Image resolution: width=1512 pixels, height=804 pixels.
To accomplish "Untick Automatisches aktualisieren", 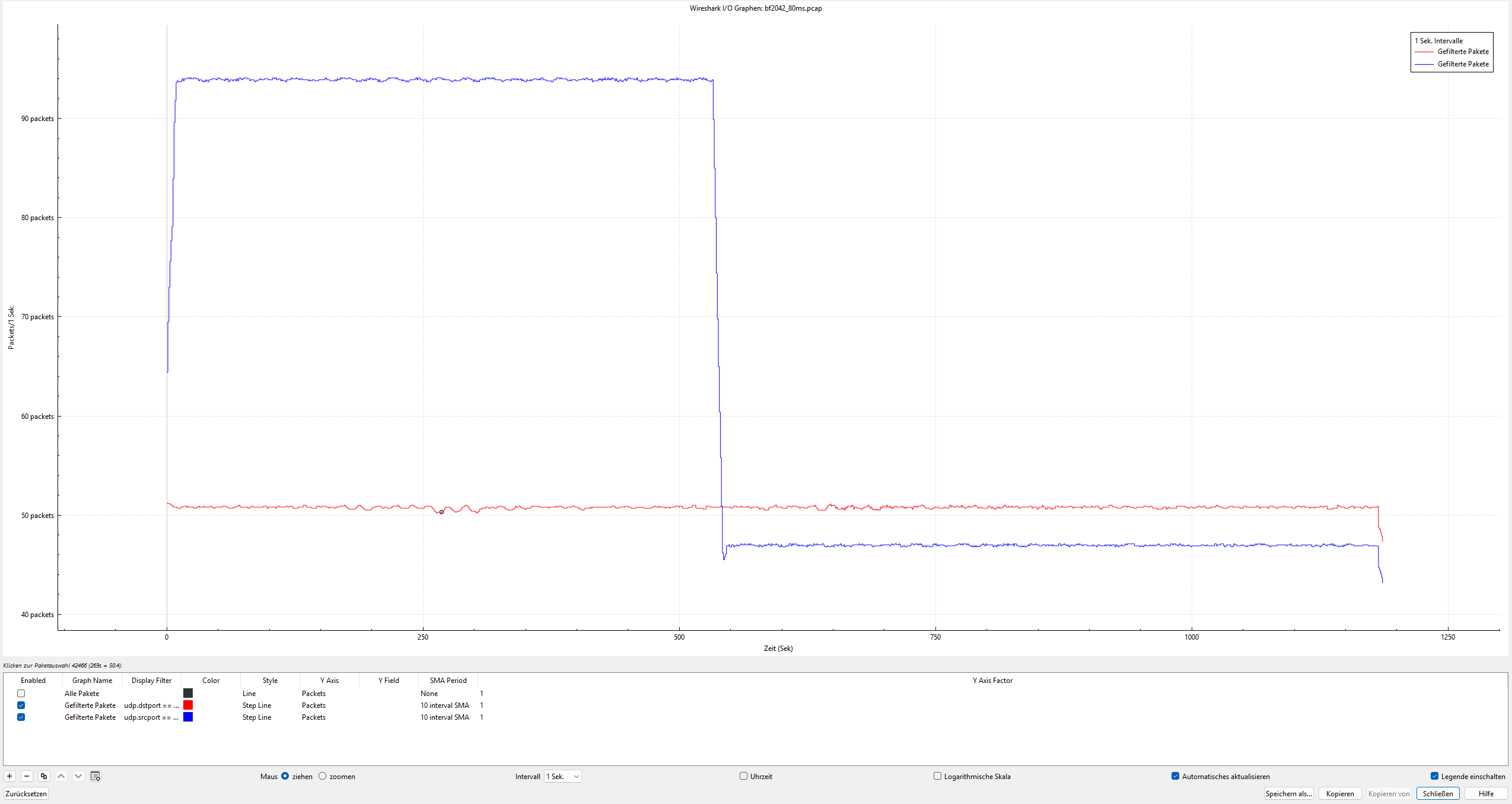I will [1175, 776].
